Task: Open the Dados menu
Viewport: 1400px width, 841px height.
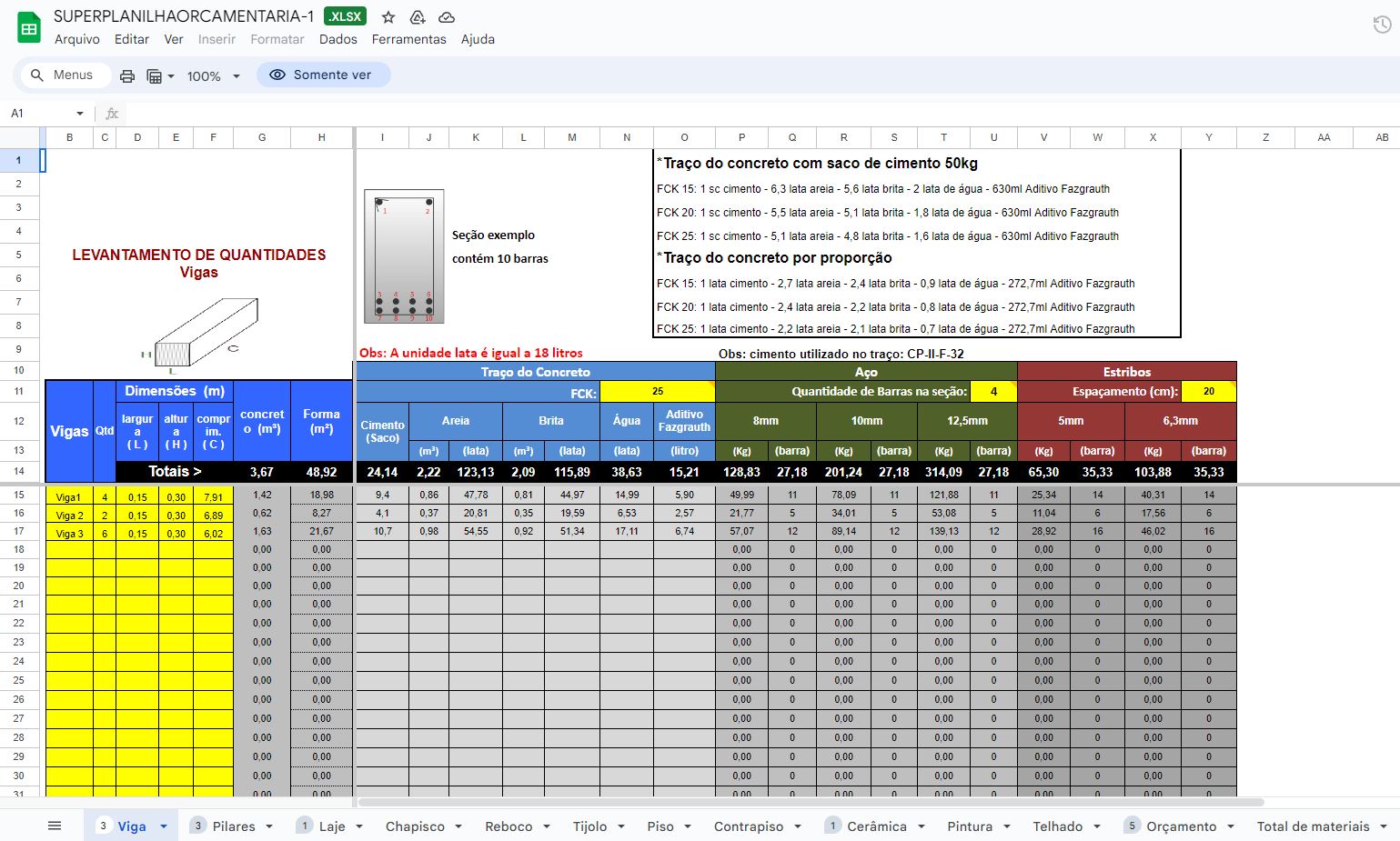Action: [x=338, y=39]
